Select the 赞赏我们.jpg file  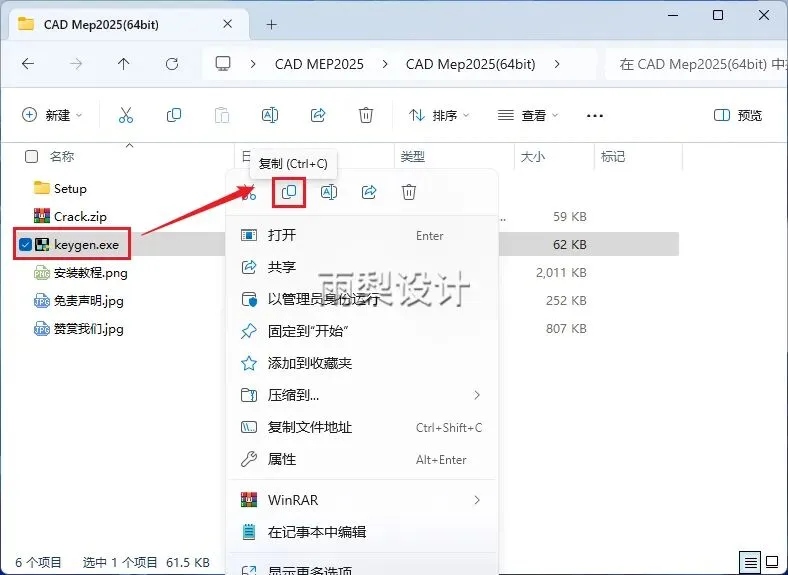point(88,329)
